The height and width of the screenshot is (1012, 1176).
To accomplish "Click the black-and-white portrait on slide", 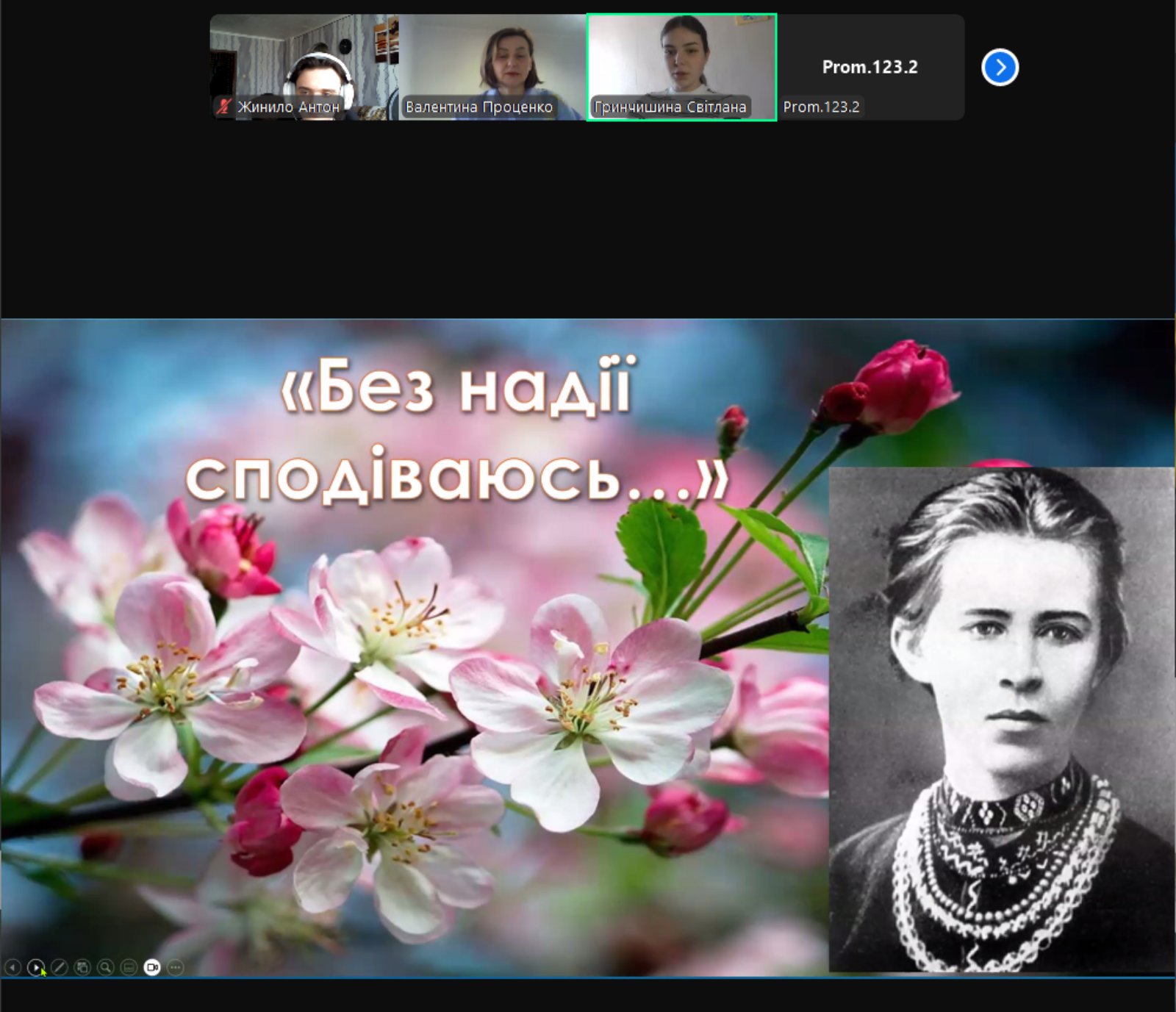I will coord(1002,719).
